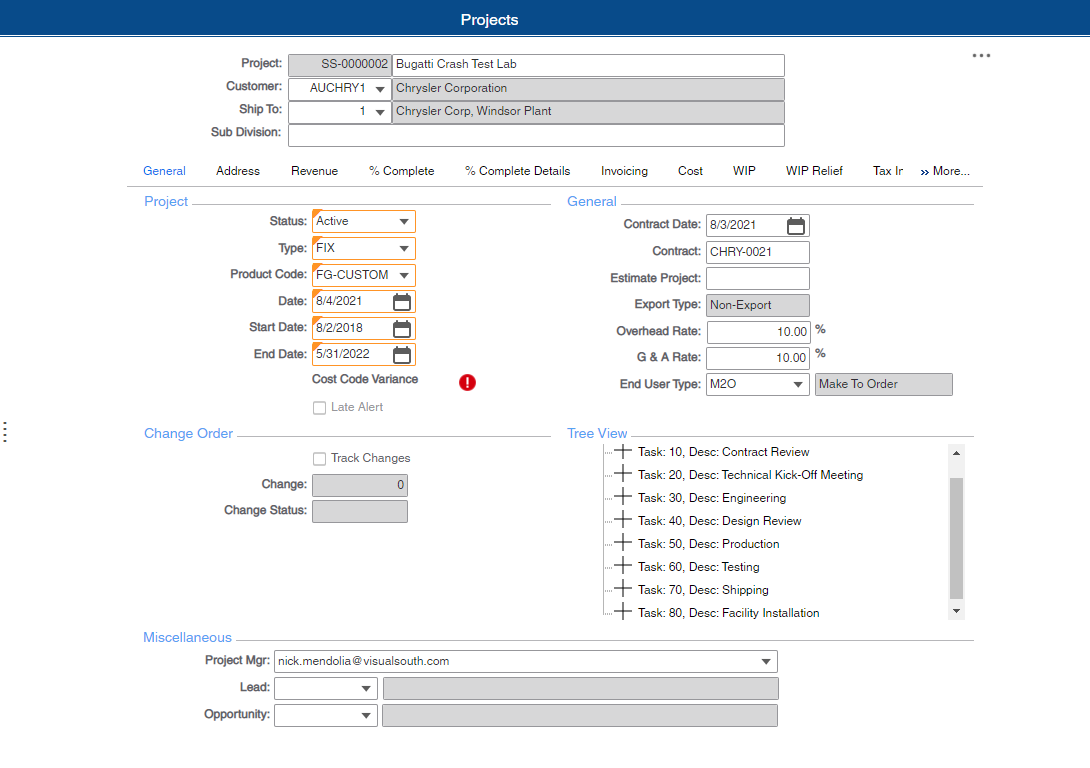Screen dimensions: 1090x768
Task: Open the Contract Date calendar picker
Action: [795, 225]
